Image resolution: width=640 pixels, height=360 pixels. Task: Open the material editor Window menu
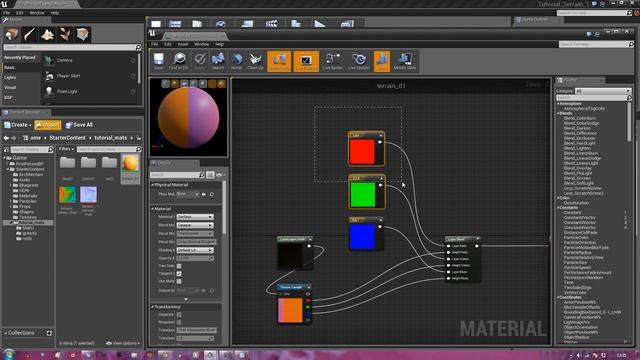(202, 44)
